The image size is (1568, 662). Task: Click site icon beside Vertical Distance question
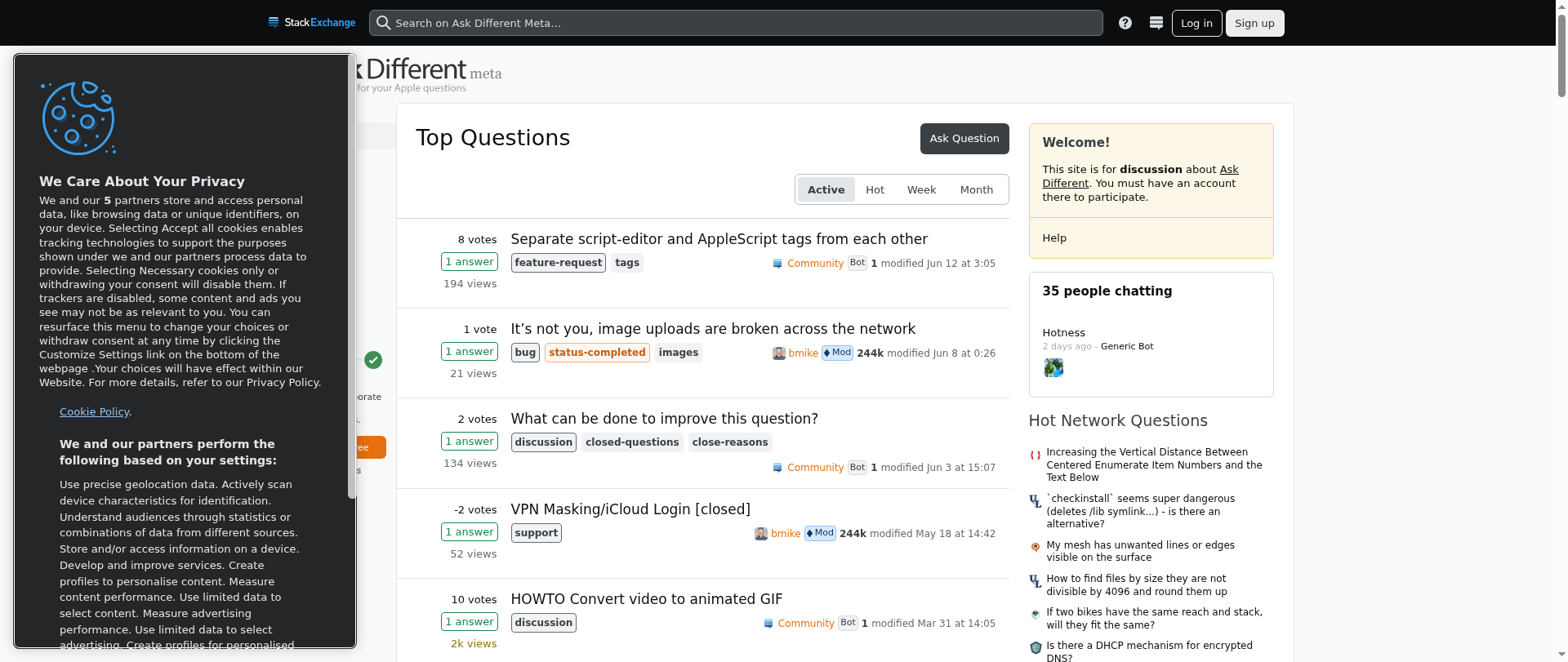pyautogui.click(x=1036, y=455)
